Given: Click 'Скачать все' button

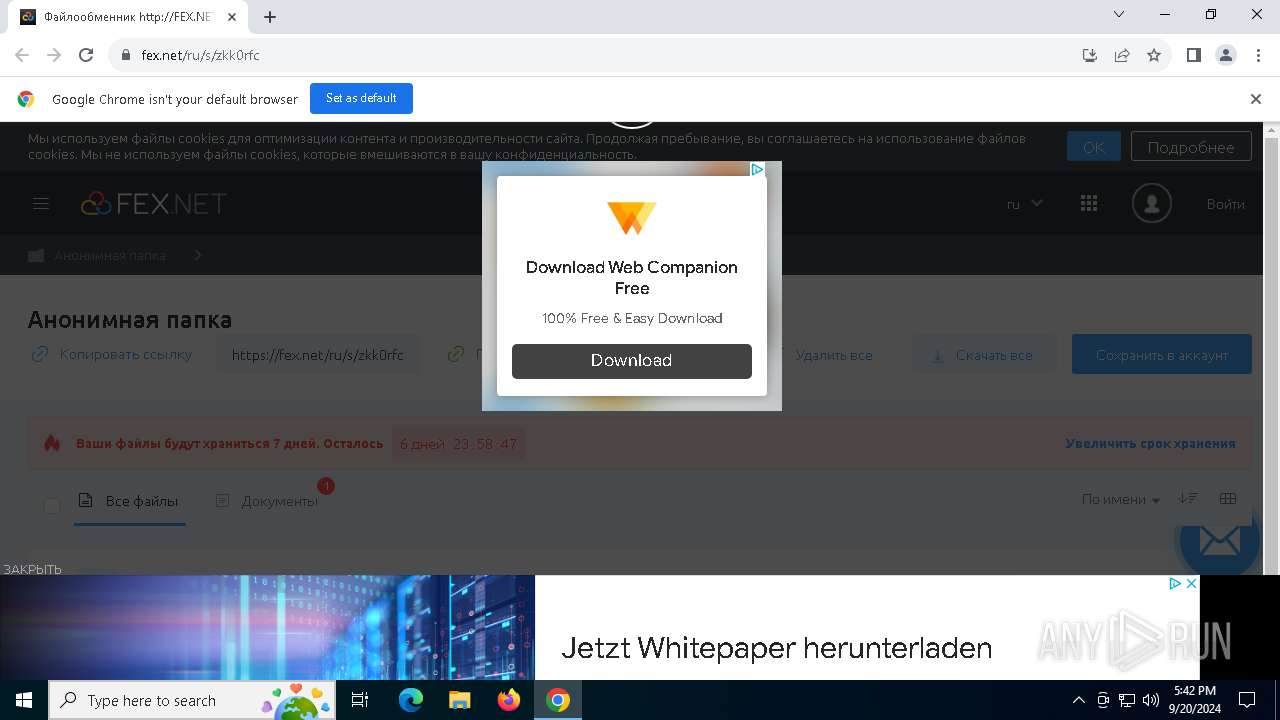Looking at the screenshot, I should pos(983,355).
